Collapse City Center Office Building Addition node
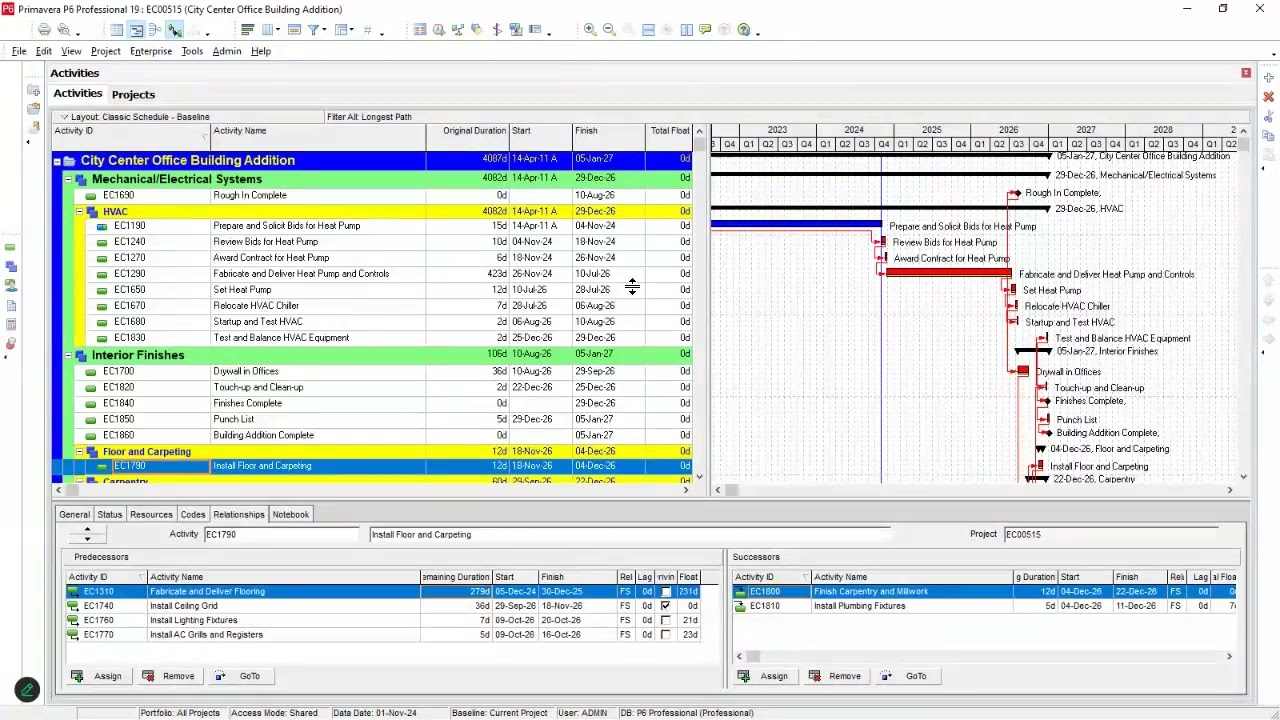This screenshot has width=1280, height=720. [57, 161]
